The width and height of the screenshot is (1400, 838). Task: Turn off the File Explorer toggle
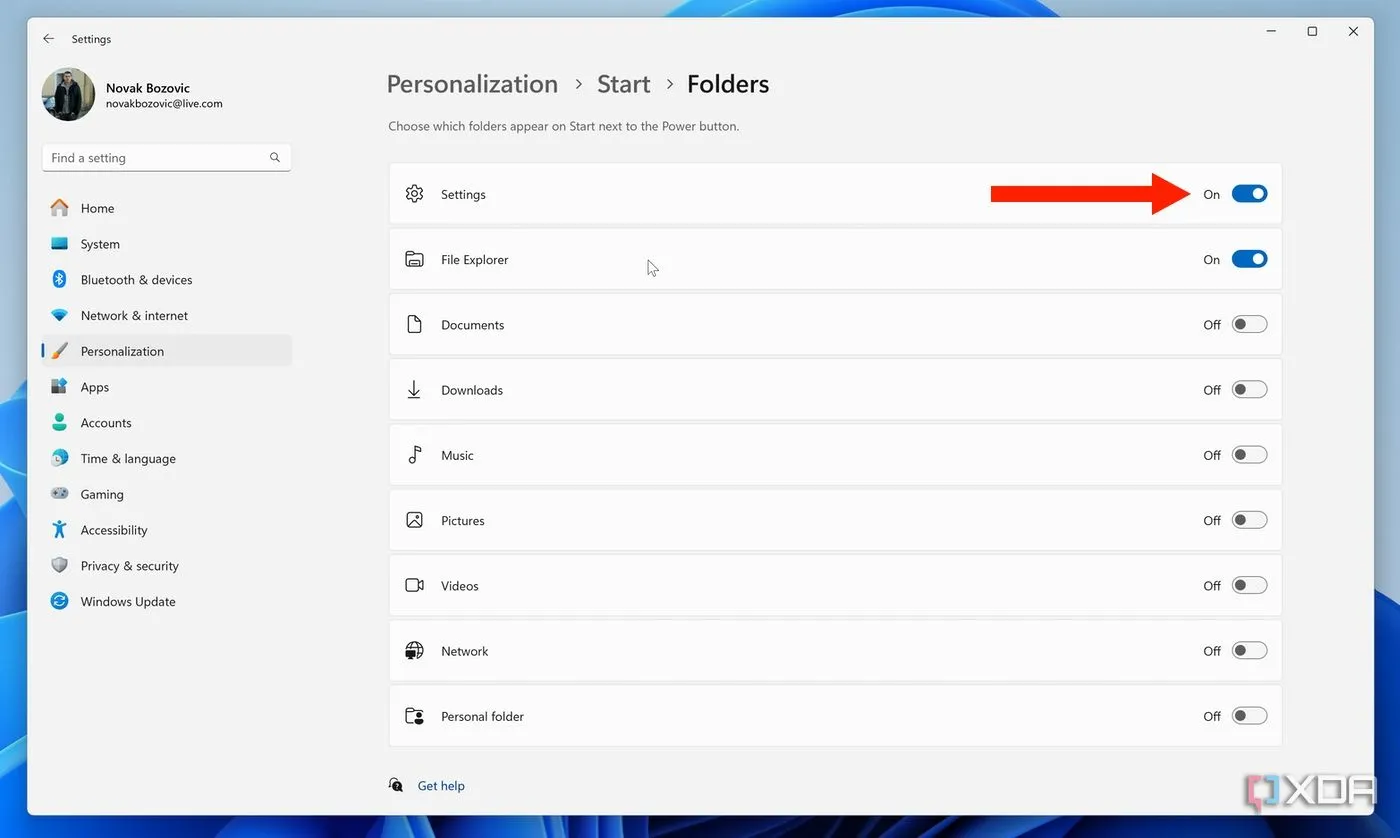(x=1249, y=259)
